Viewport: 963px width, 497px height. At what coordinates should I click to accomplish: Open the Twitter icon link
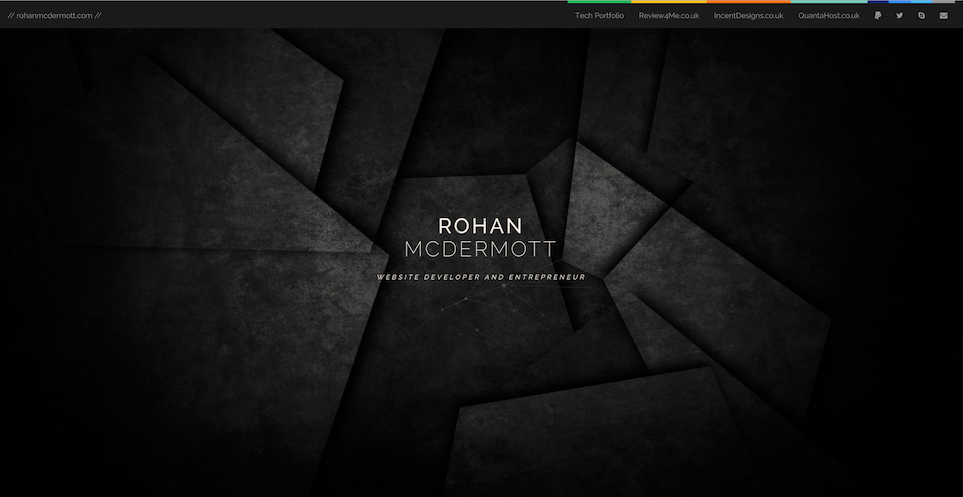(x=900, y=16)
